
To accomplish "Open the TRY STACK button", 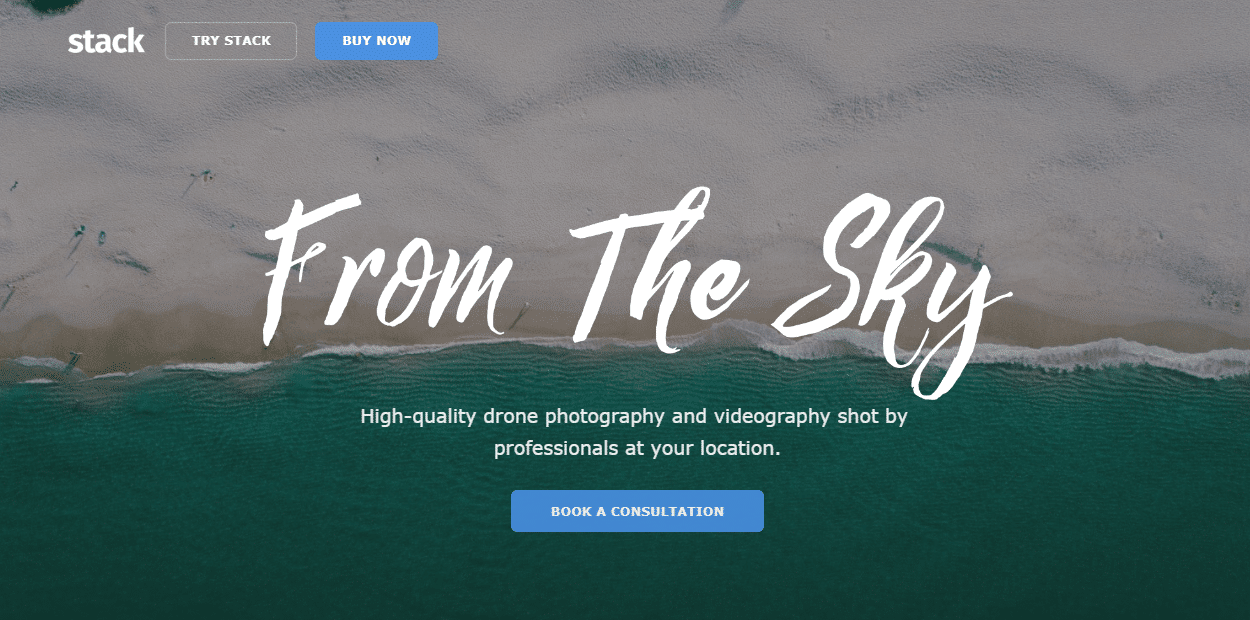I will [231, 41].
